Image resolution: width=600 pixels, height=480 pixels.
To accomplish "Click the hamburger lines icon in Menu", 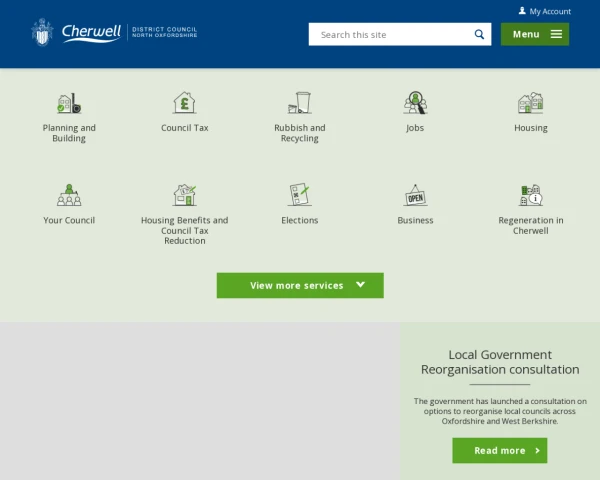I will (x=556, y=34).
